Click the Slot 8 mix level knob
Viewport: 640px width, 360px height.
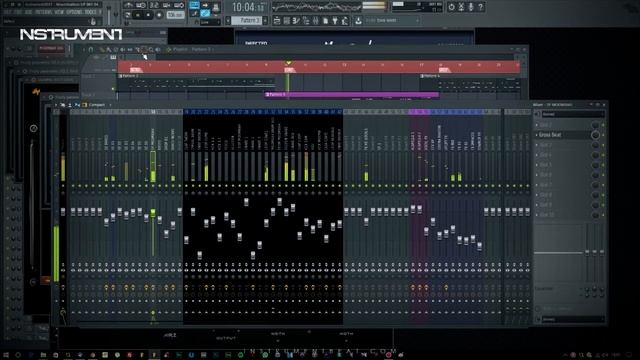pos(596,195)
